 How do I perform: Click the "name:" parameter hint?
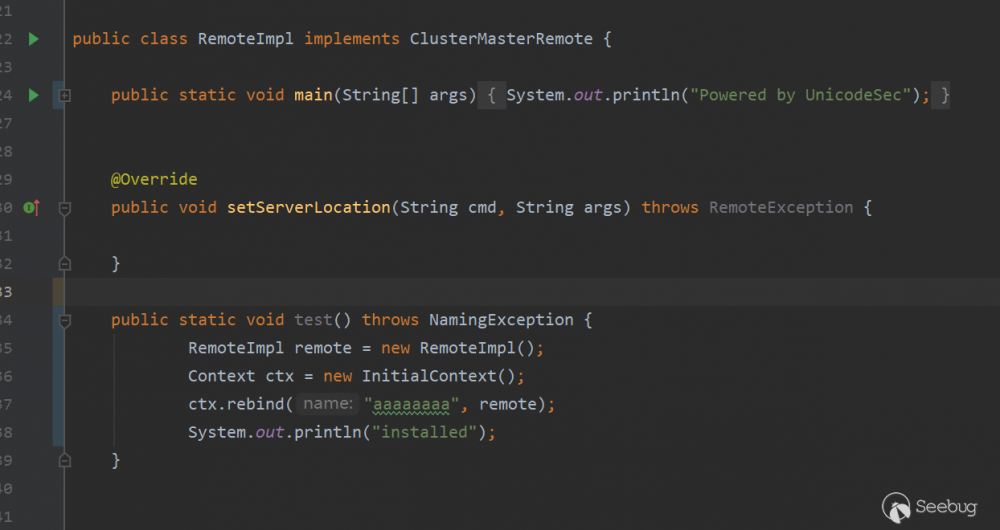tap(328, 404)
